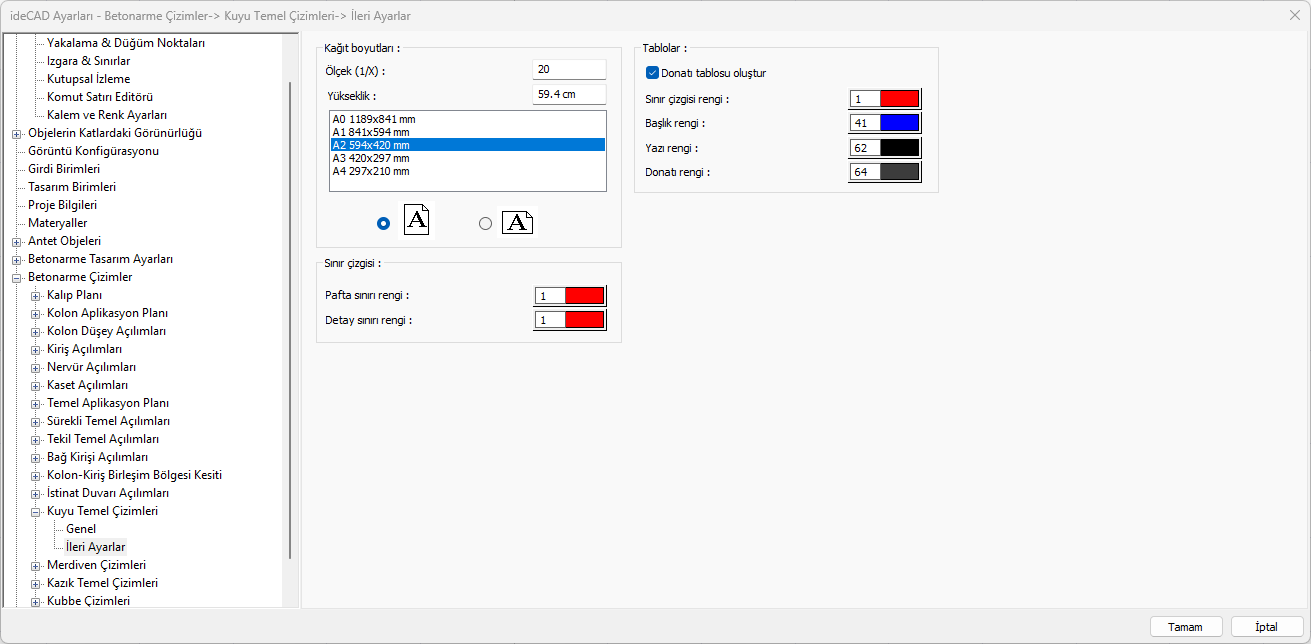Click the portrait page orientation icon
The height and width of the screenshot is (644, 1311).
417,220
